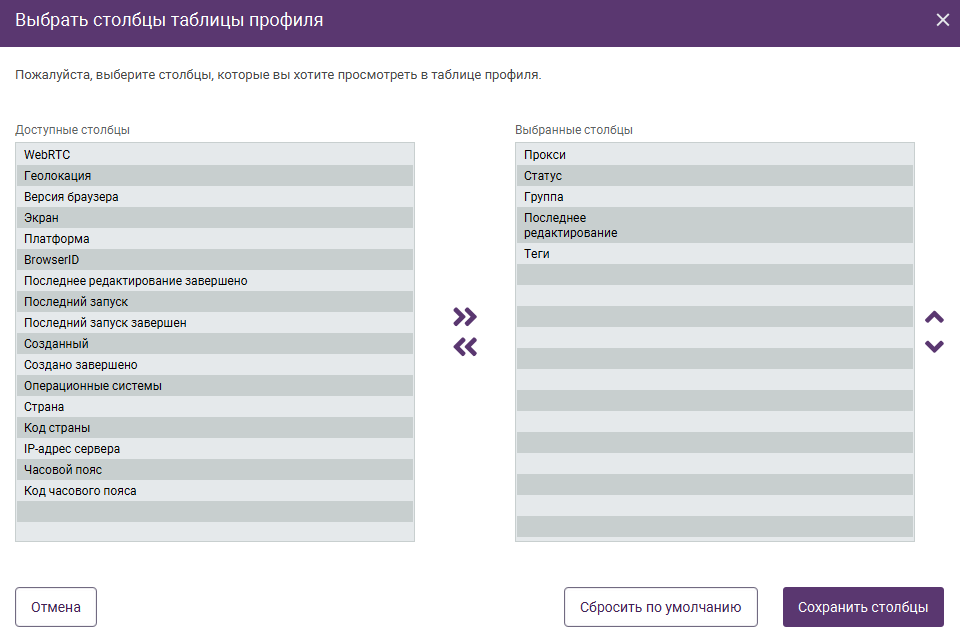Screen dimensions: 960x641
Task: Select Созданный in available columns
Action: coord(215,343)
